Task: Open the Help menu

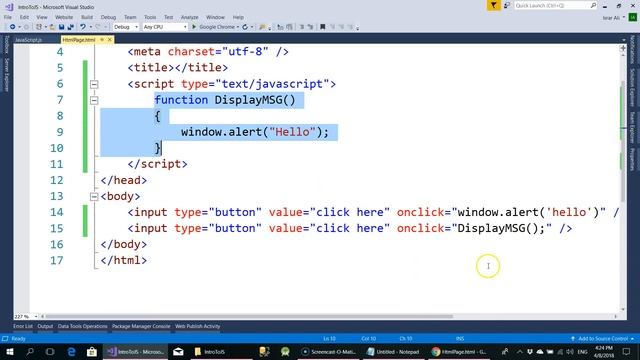Action: 238,17
